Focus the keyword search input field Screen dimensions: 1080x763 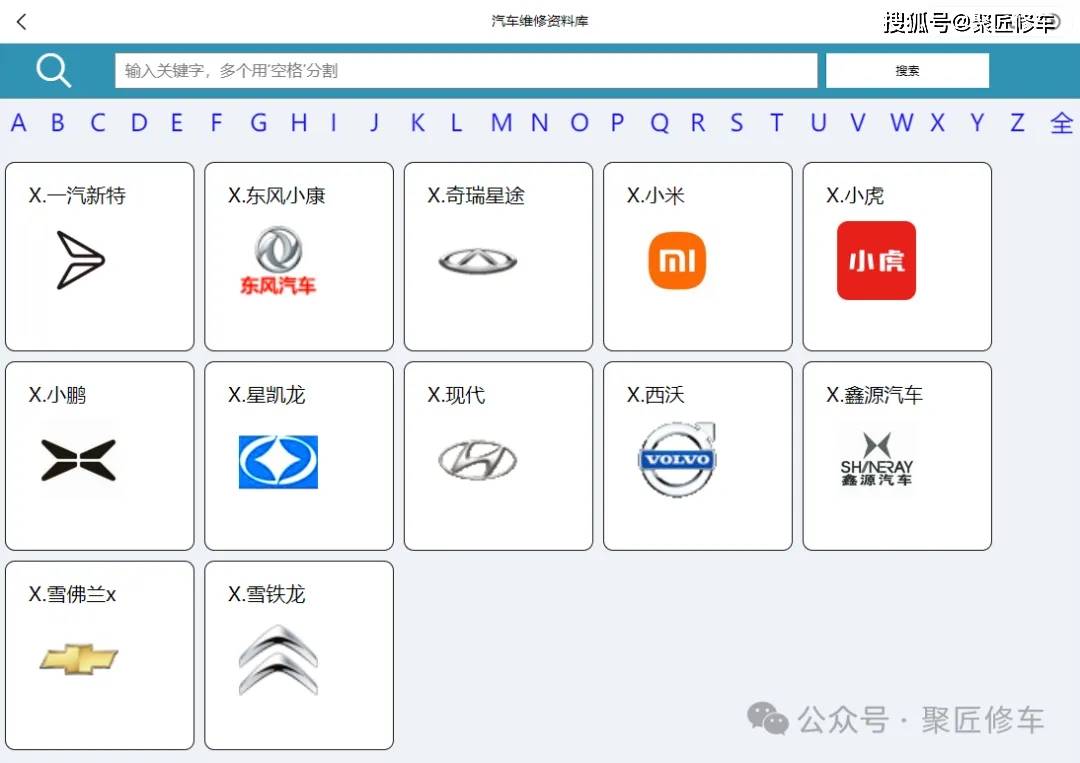[x=466, y=70]
